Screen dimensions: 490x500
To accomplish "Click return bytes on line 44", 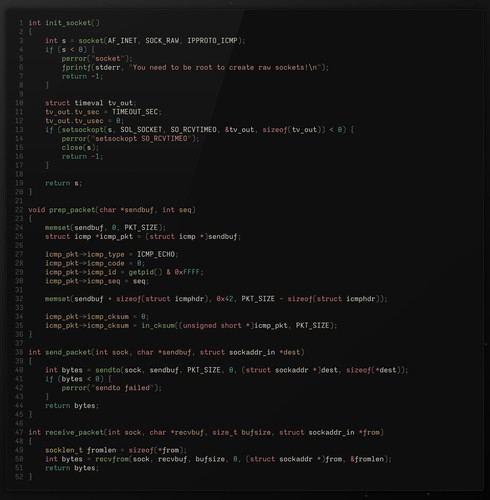I will point(70,405).
